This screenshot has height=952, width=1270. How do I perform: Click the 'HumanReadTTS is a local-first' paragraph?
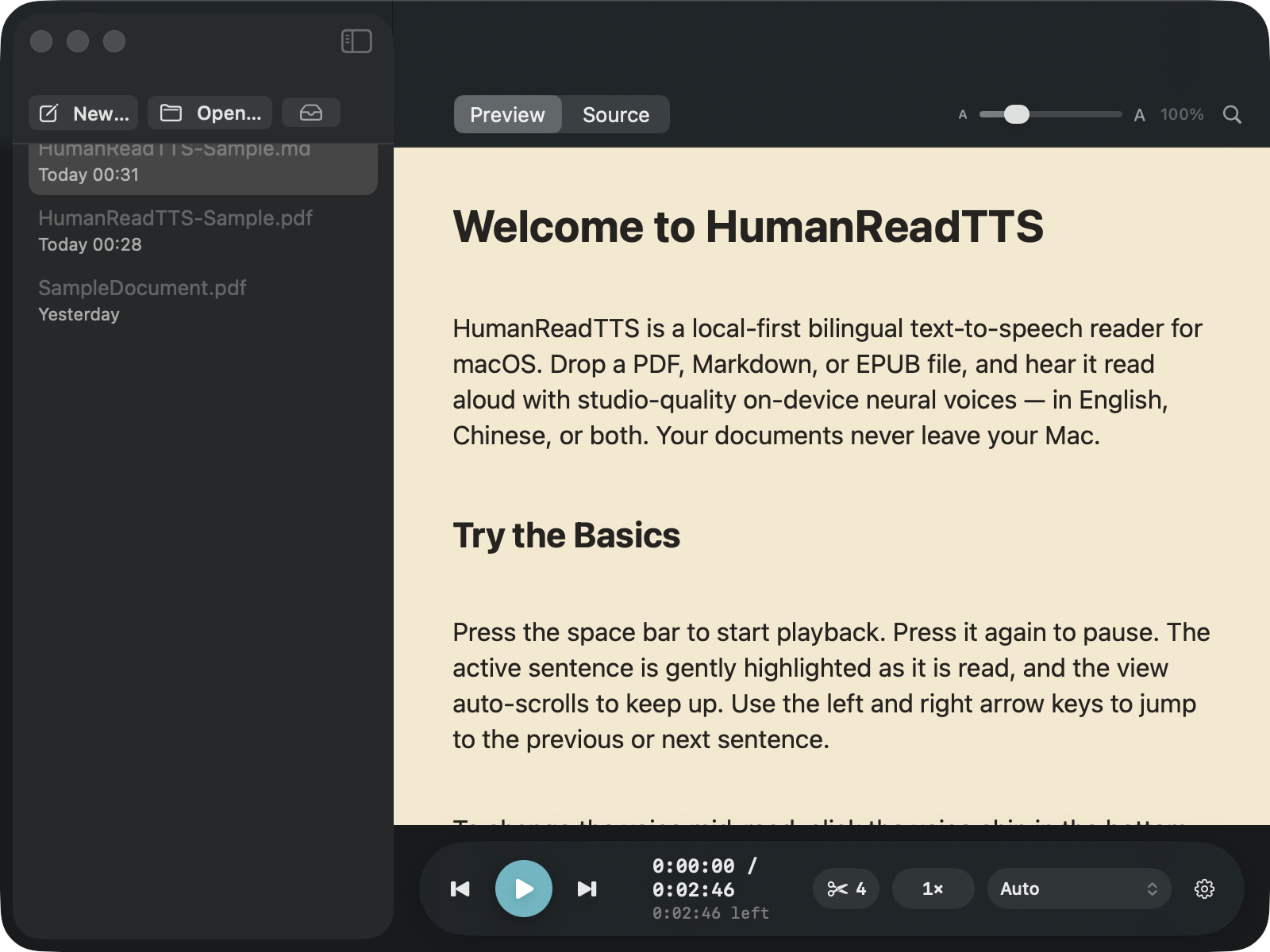(829, 382)
